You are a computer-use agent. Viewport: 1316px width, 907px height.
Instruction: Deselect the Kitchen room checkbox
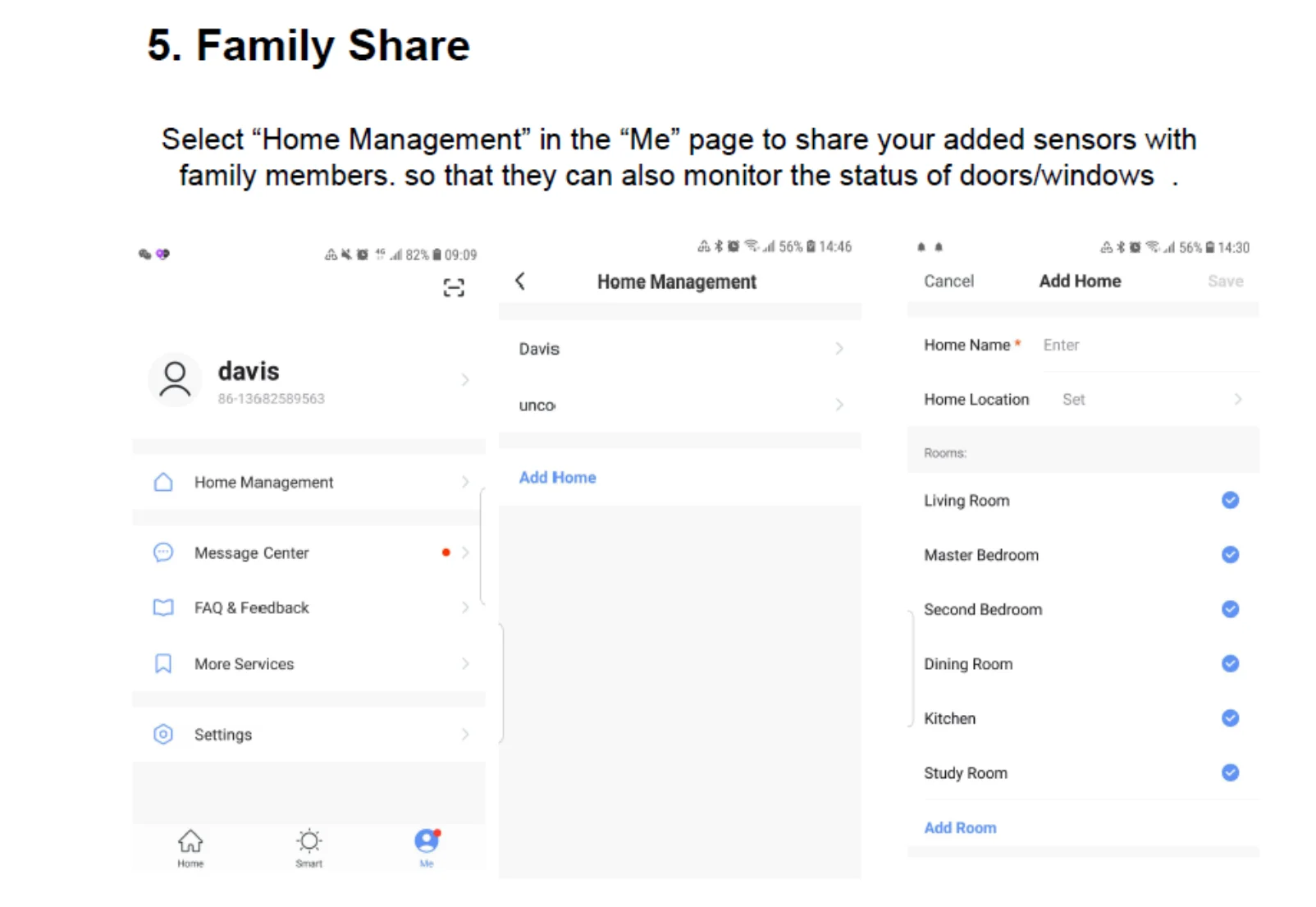(1230, 718)
